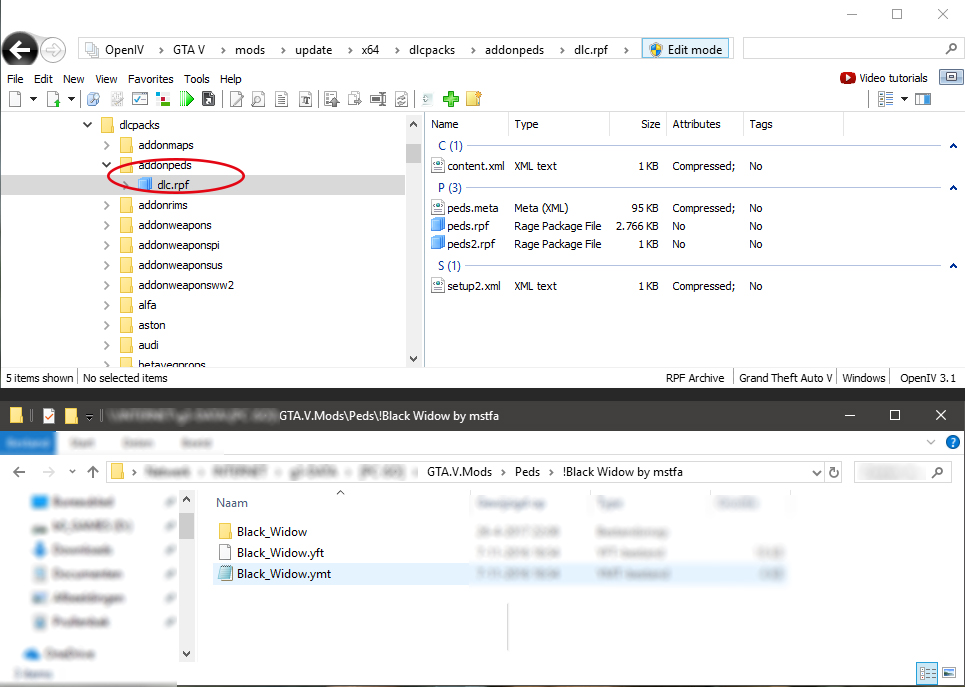Open the Tools menu in OpenIV
Viewport: 965px width, 687px height.
[x=196, y=79]
